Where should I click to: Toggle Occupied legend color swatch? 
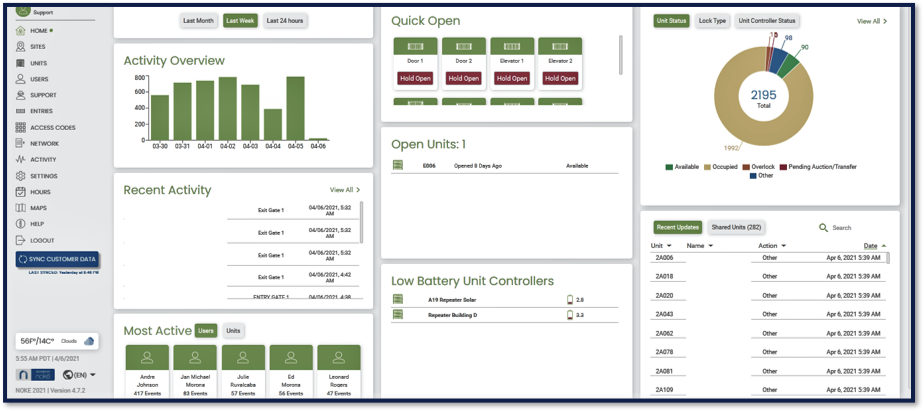click(707, 167)
